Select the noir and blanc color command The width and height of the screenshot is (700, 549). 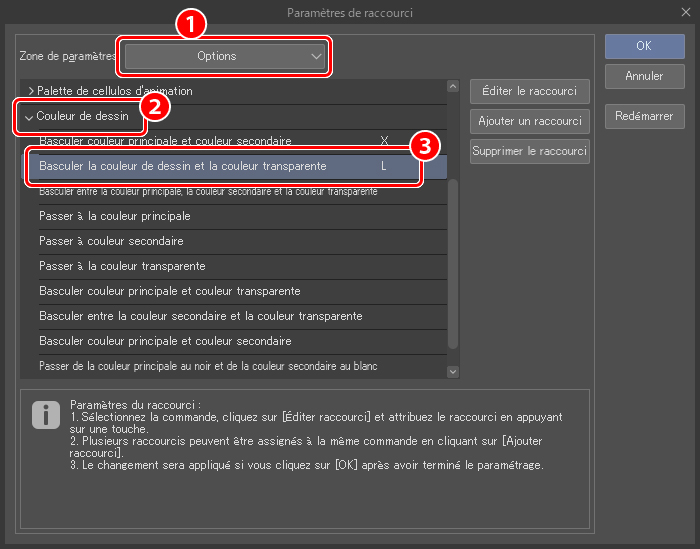tap(208, 366)
